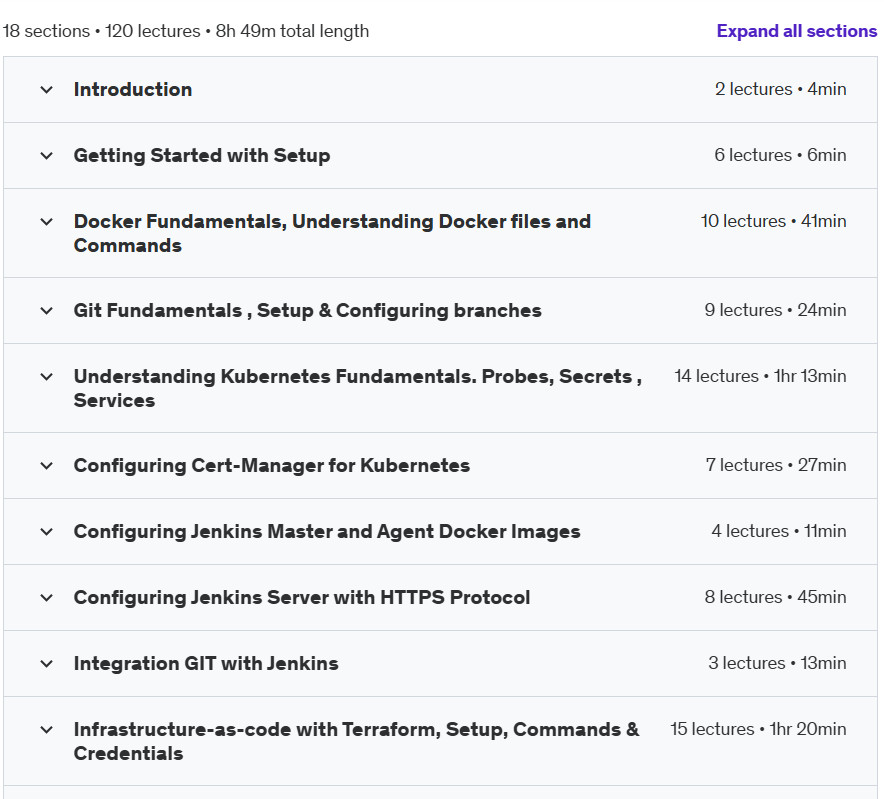Screen dimensions: 884x799
Task: Click the '3 lectures • 13min' text
Action: (x=777, y=663)
